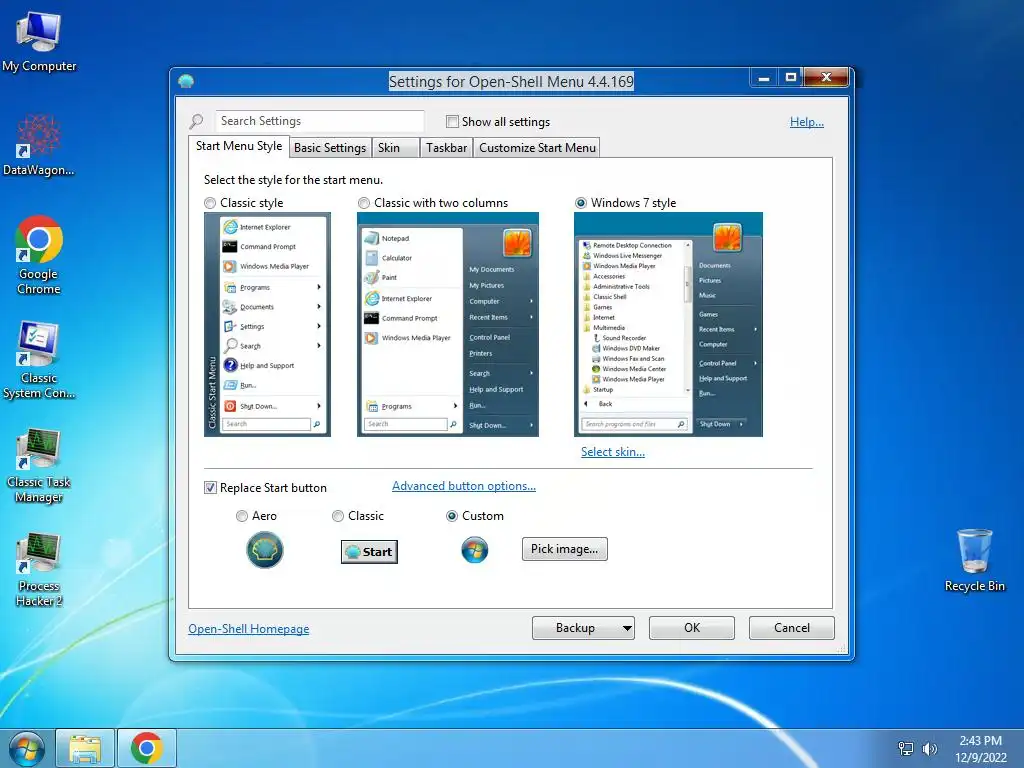
Task: Open Chrome from the taskbar
Action: 146,748
